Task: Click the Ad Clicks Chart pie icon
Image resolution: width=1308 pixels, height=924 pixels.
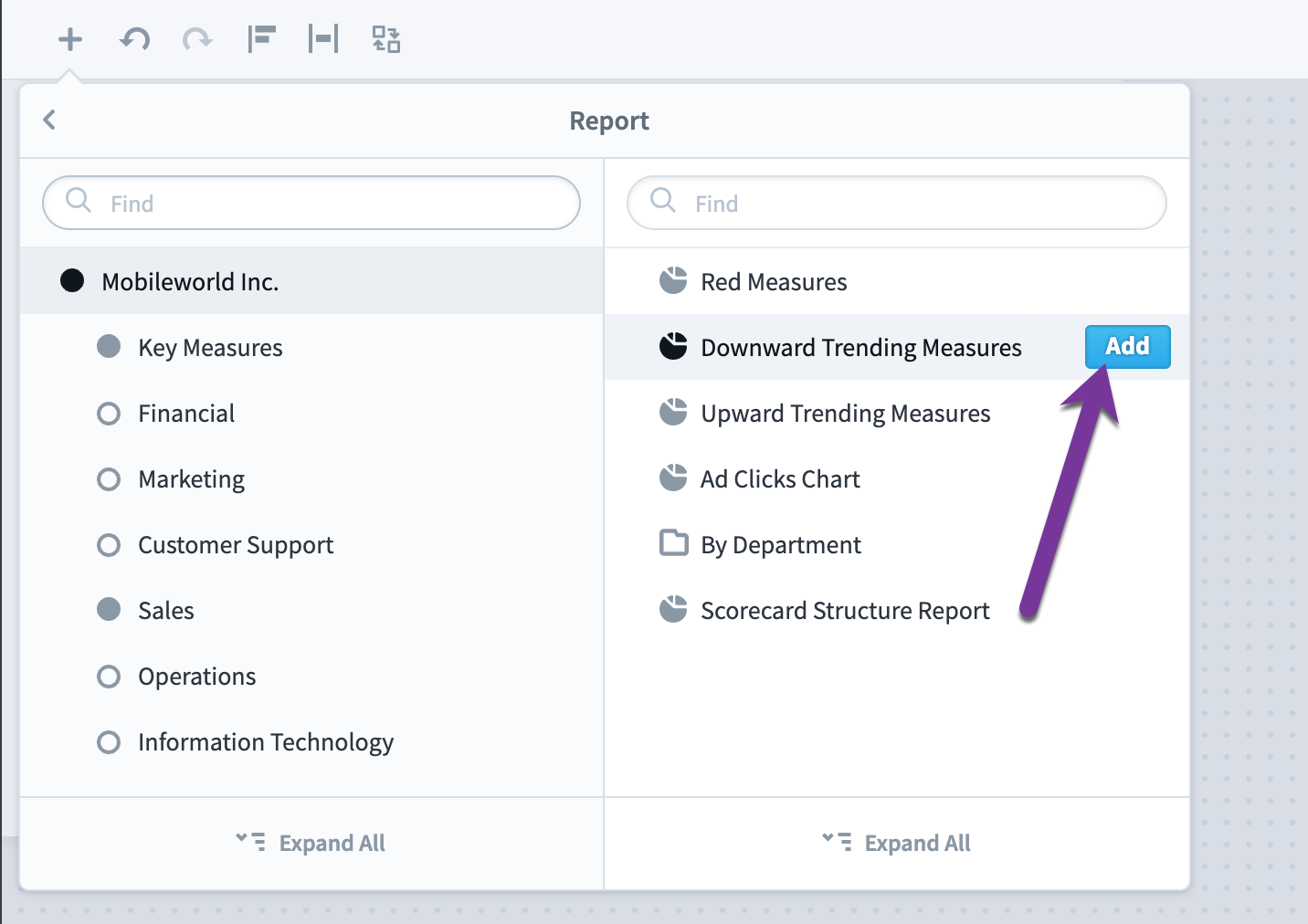Action: 673,478
